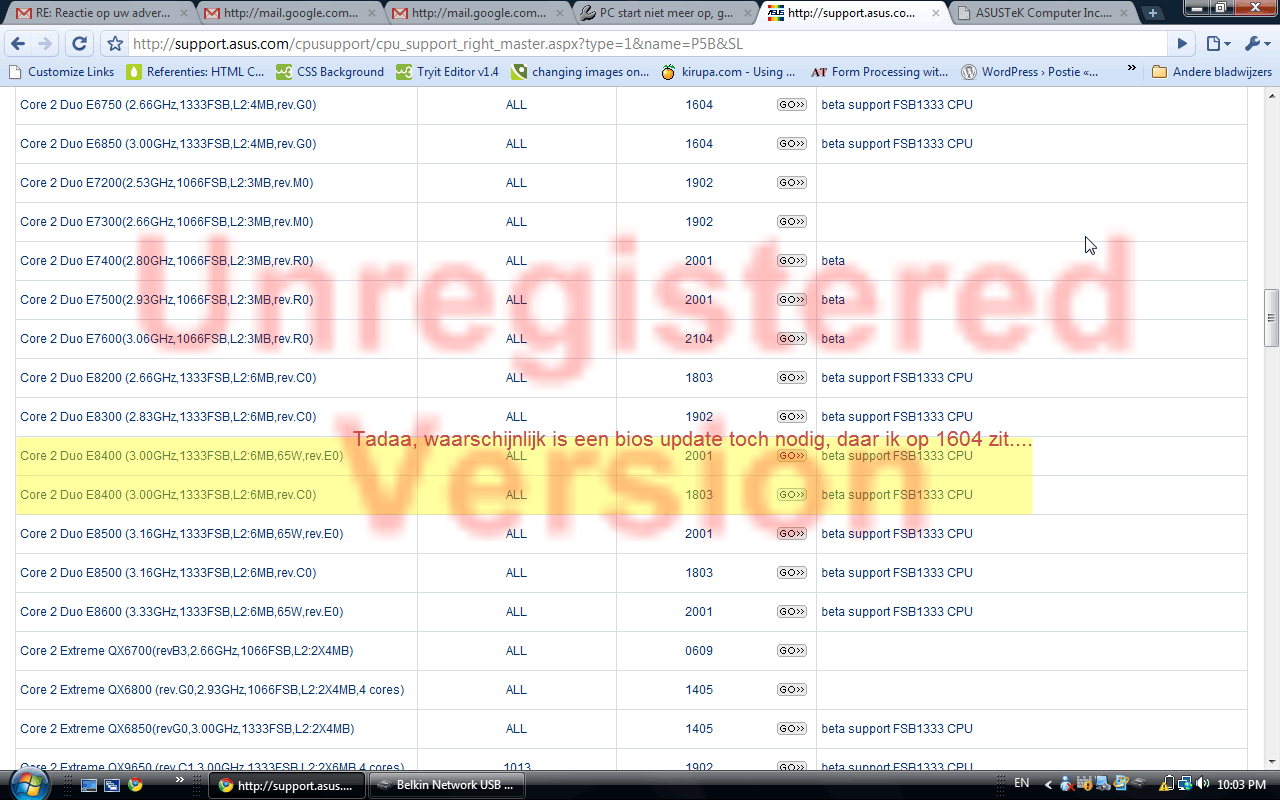Screen dimensions: 1280x800
Task: Go back to the previous page
Action: click(18, 44)
